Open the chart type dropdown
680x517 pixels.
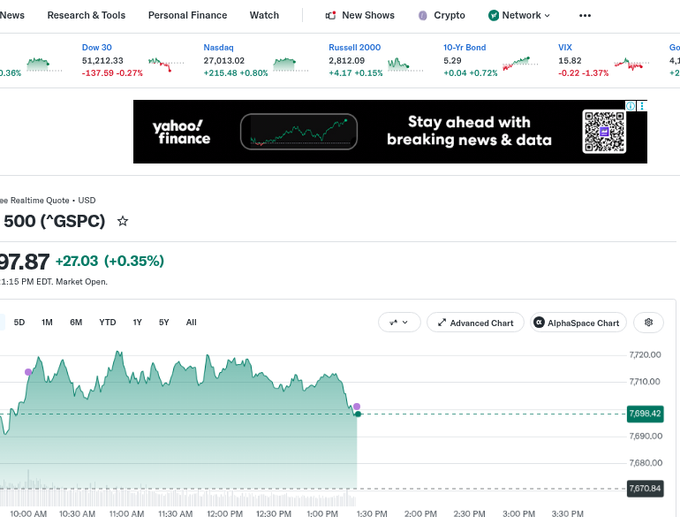coord(399,322)
